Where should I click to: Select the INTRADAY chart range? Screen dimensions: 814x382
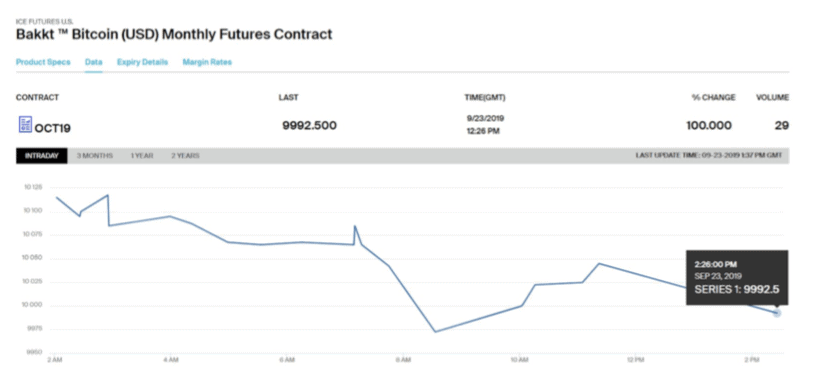(42, 156)
